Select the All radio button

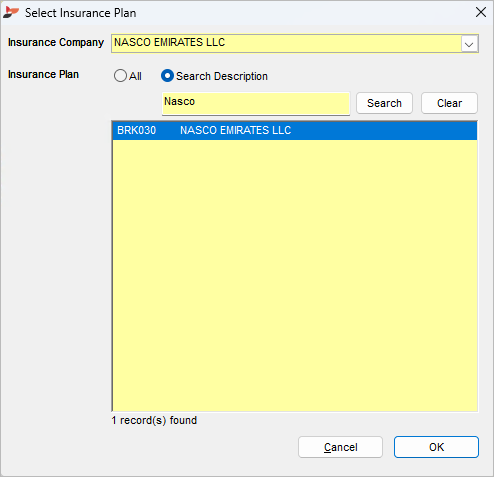pyautogui.click(x=120, y=76)
